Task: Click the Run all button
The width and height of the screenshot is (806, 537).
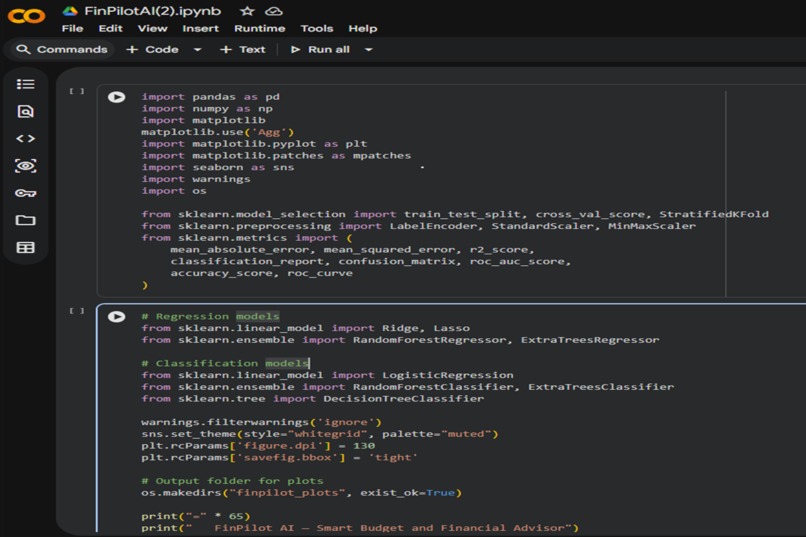Action: click(x=320, y=49)
